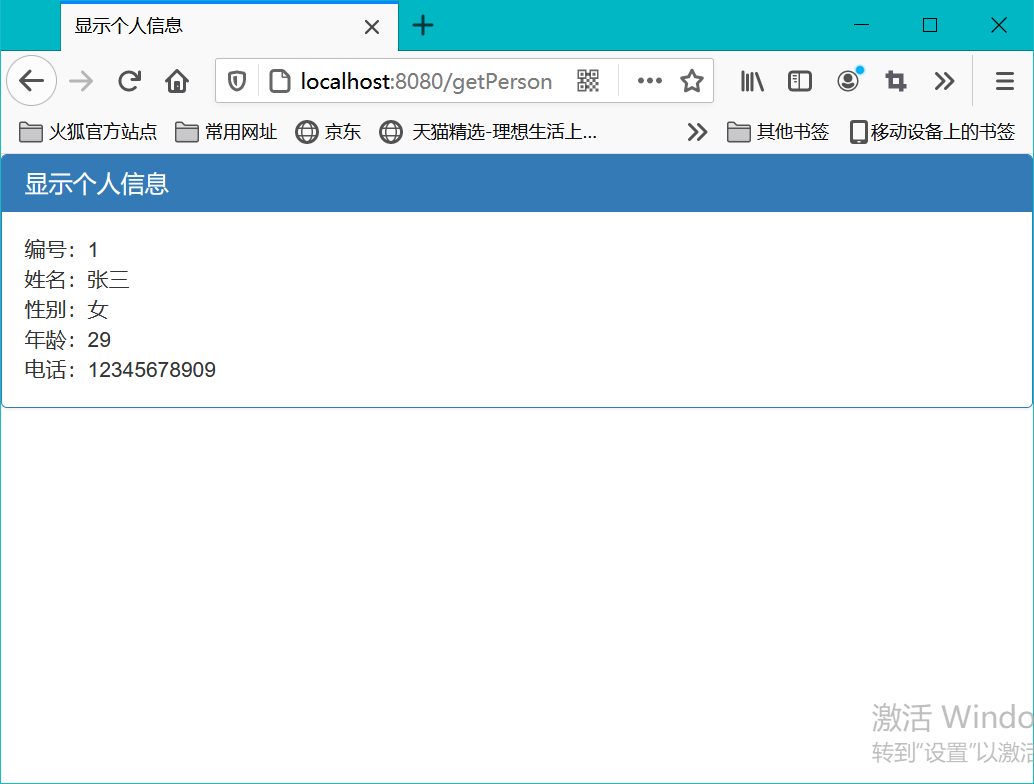Open the 京东 bookmark
This screenshot has height=784, width=1034.
328,132
